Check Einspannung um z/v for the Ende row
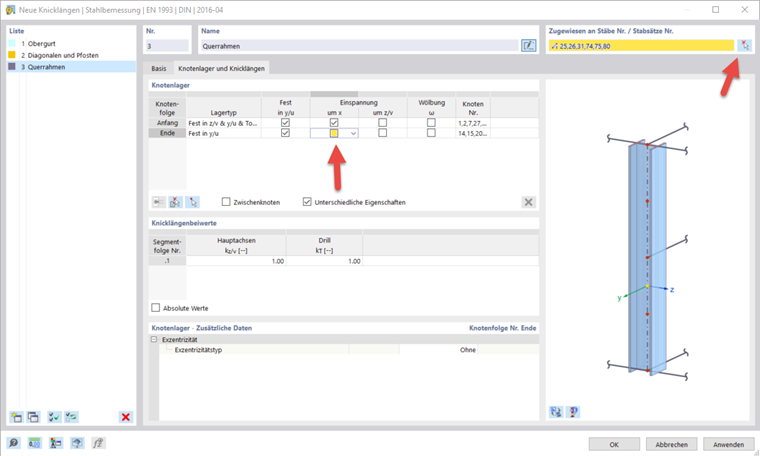The image size is (760, 456). point(382,133)
